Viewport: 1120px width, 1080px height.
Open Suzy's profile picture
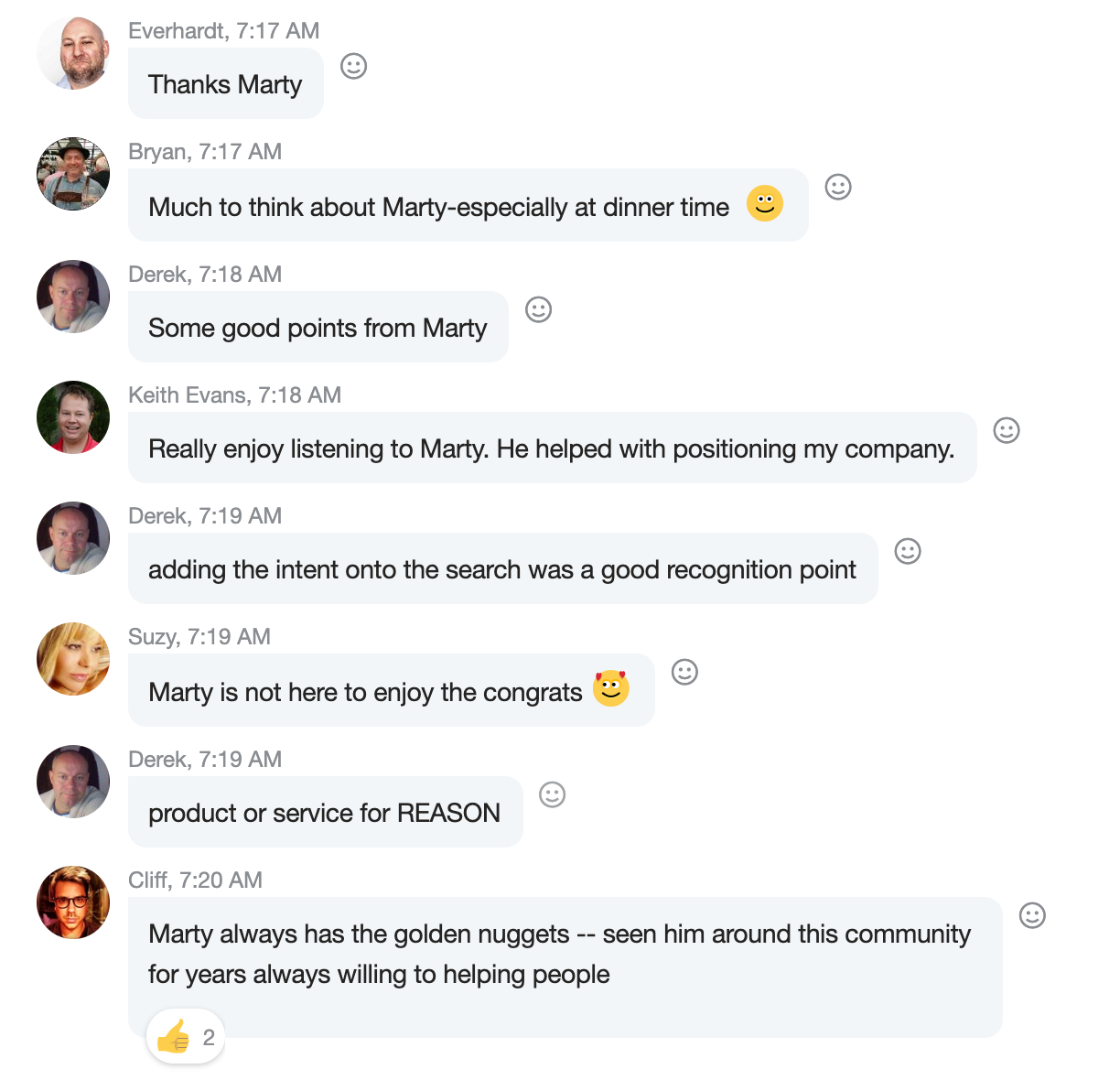coord(73,659)
